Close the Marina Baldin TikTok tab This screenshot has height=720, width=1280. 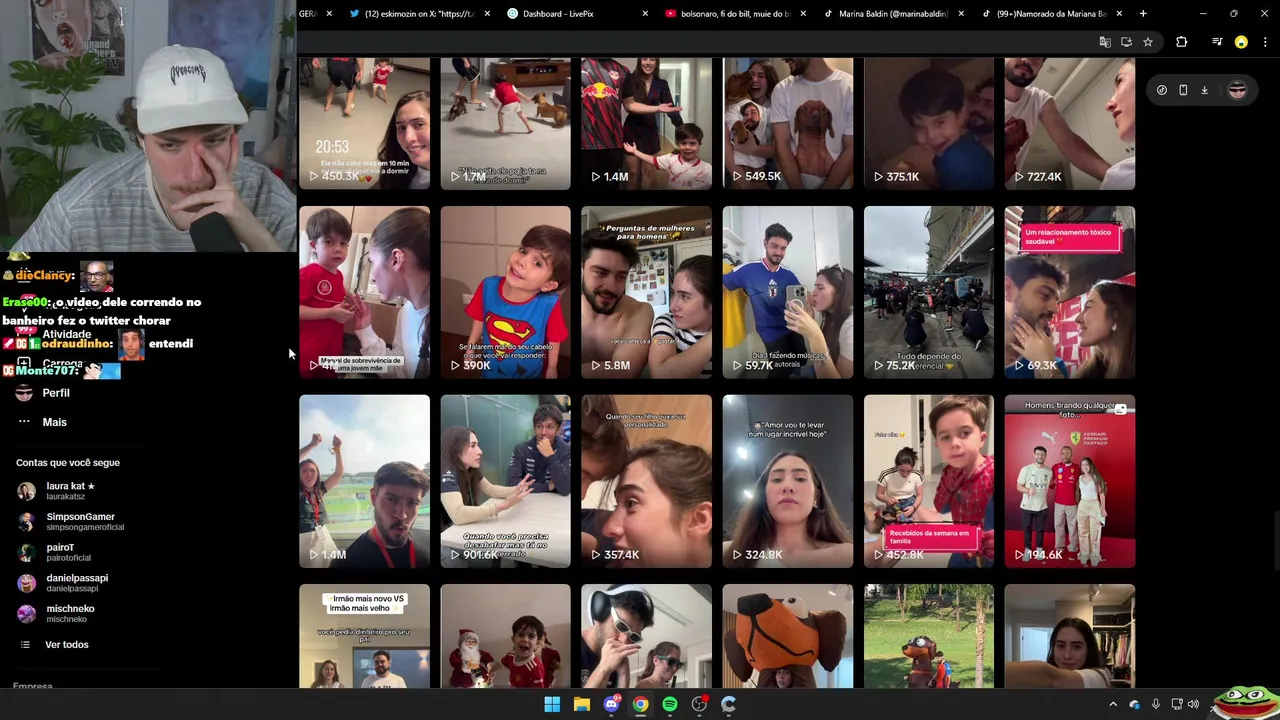click(961, 14)
